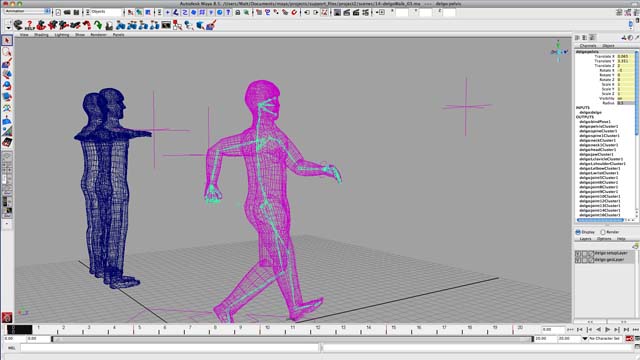Click the snap to grids icon

click(x=202, y=12)
